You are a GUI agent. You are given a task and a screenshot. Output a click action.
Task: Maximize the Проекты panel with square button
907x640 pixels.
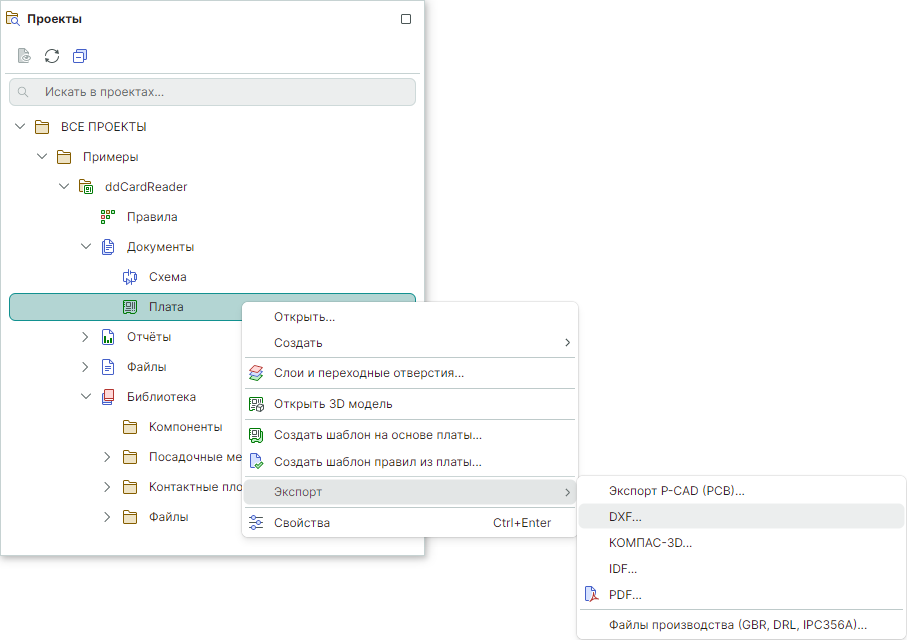tap(405, 19)
